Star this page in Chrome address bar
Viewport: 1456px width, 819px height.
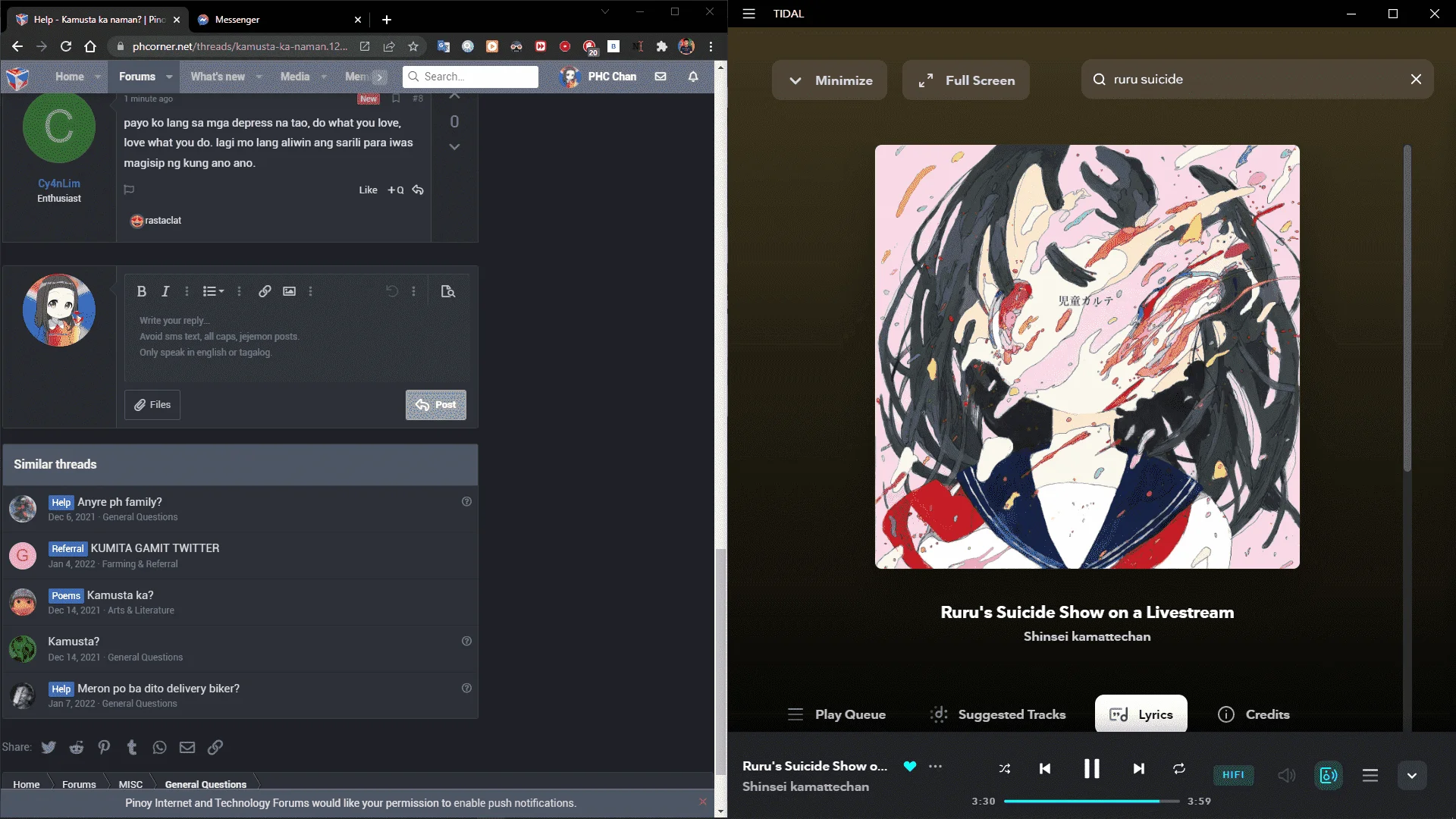tap(413, 47)
